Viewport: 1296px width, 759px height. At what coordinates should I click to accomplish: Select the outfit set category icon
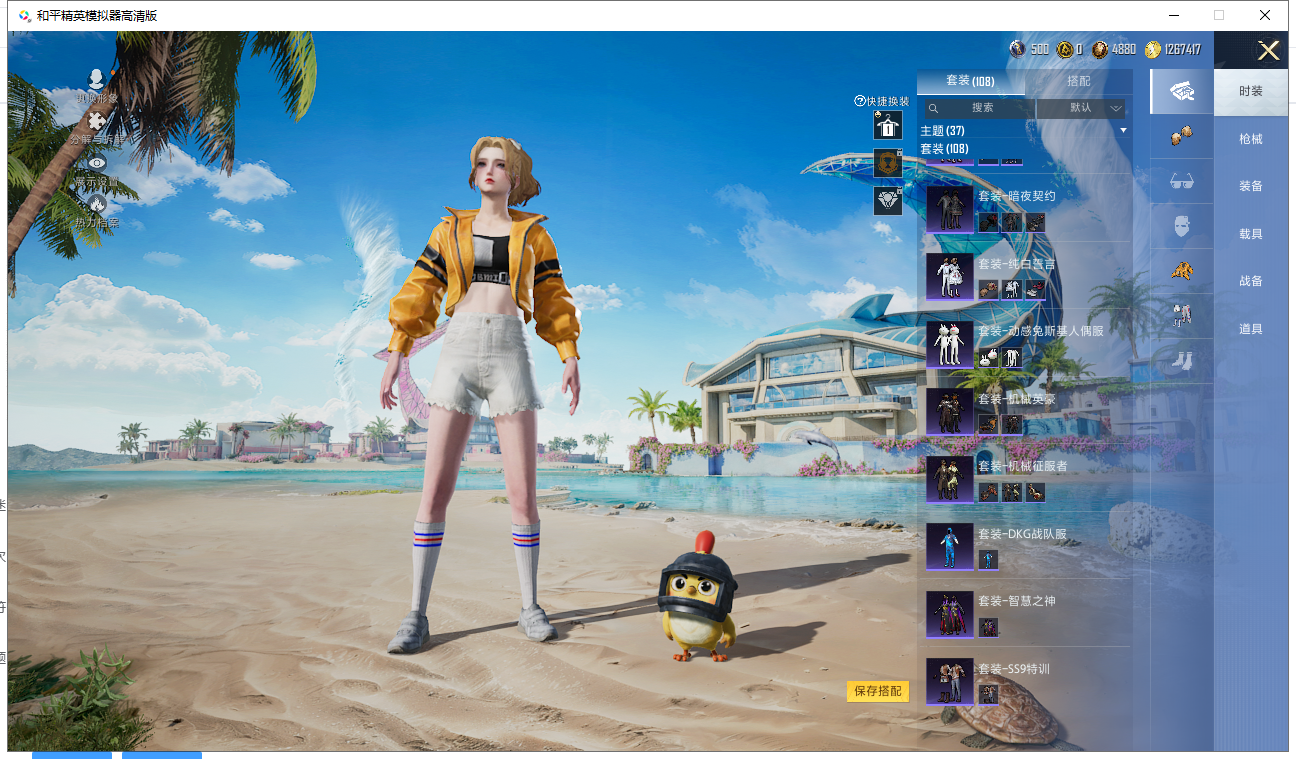[x=1182, y=91]
